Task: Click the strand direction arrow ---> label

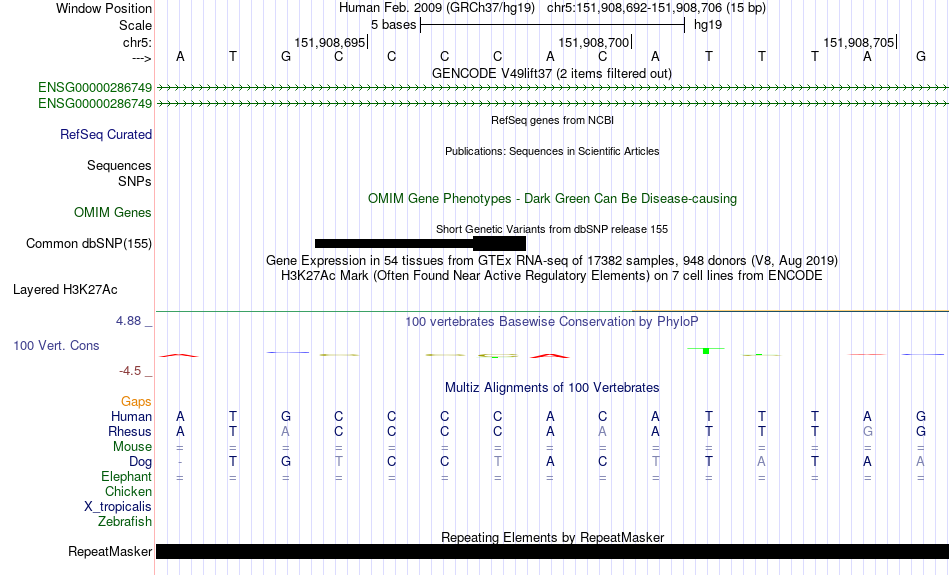Action: point(142,58)
